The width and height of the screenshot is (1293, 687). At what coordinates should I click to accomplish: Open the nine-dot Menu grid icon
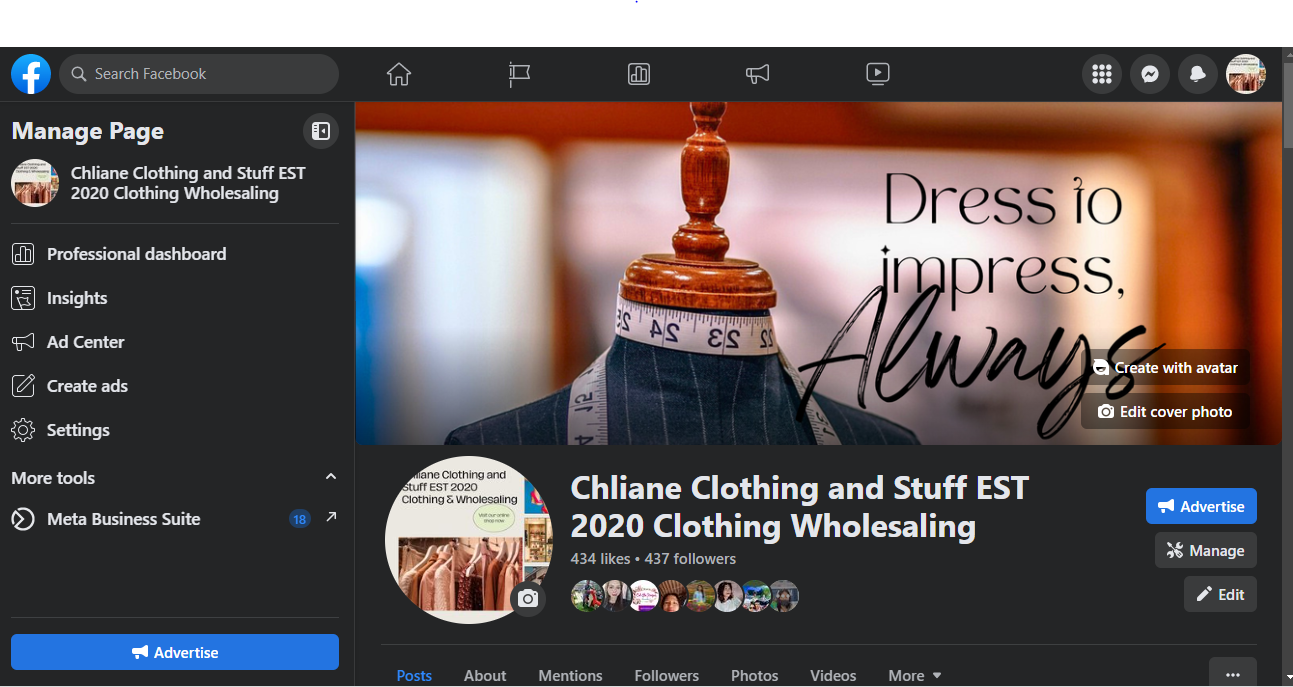1102,74
